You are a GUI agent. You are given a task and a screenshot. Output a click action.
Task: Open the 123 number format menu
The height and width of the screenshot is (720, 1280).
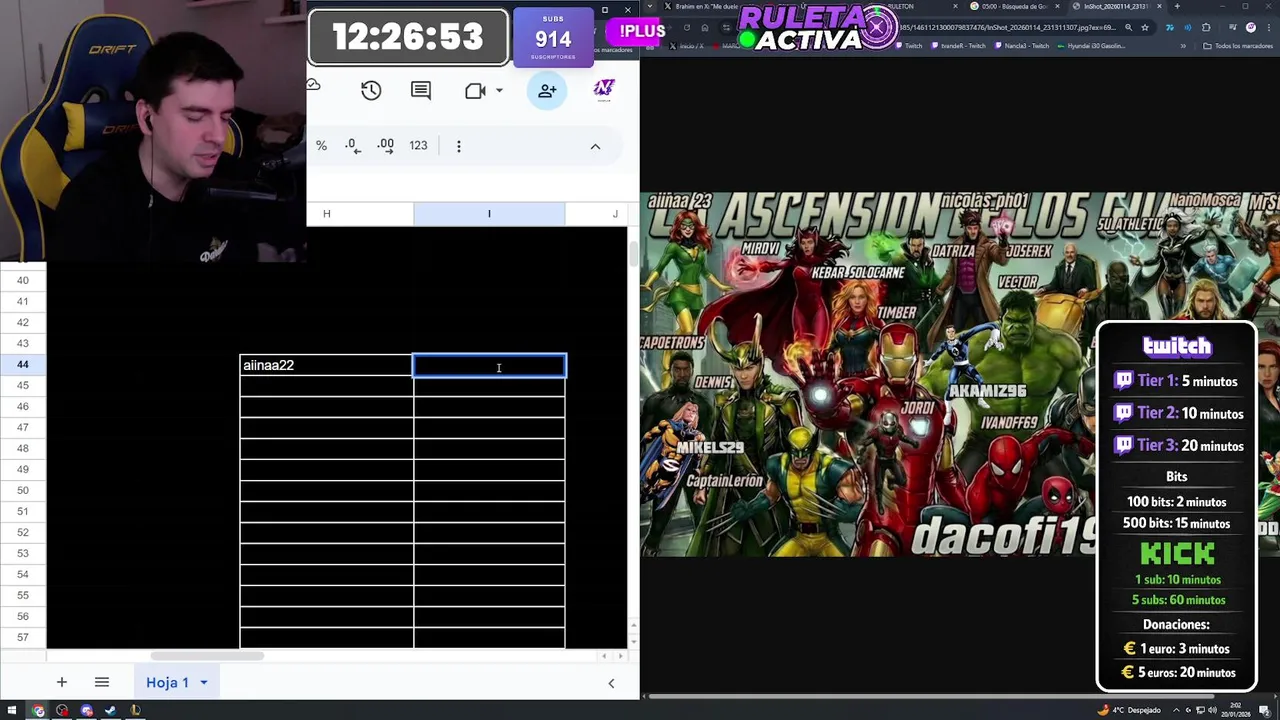tap(418, 146)
